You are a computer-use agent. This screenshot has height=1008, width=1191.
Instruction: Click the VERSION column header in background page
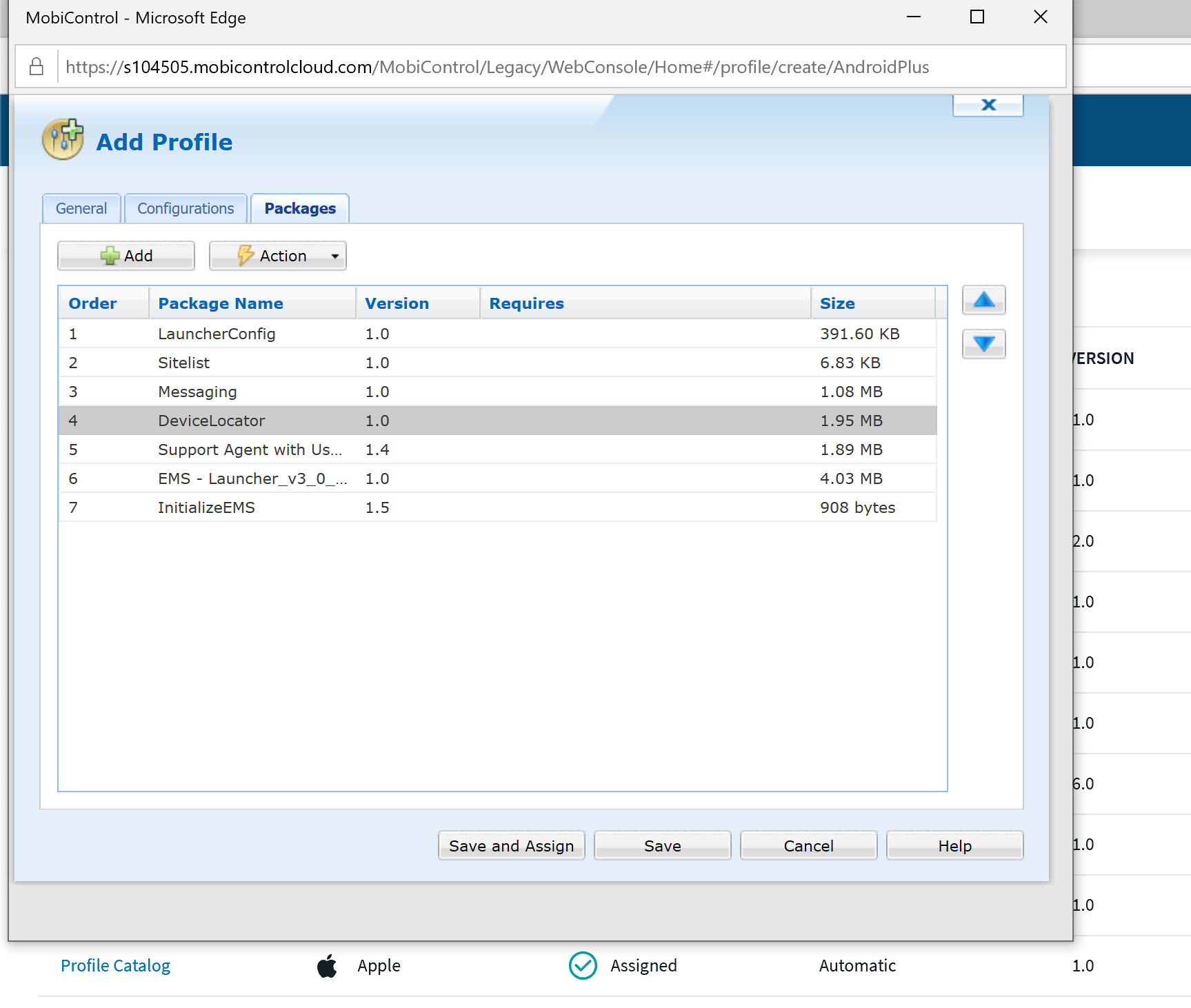[x=1103, y=359]
